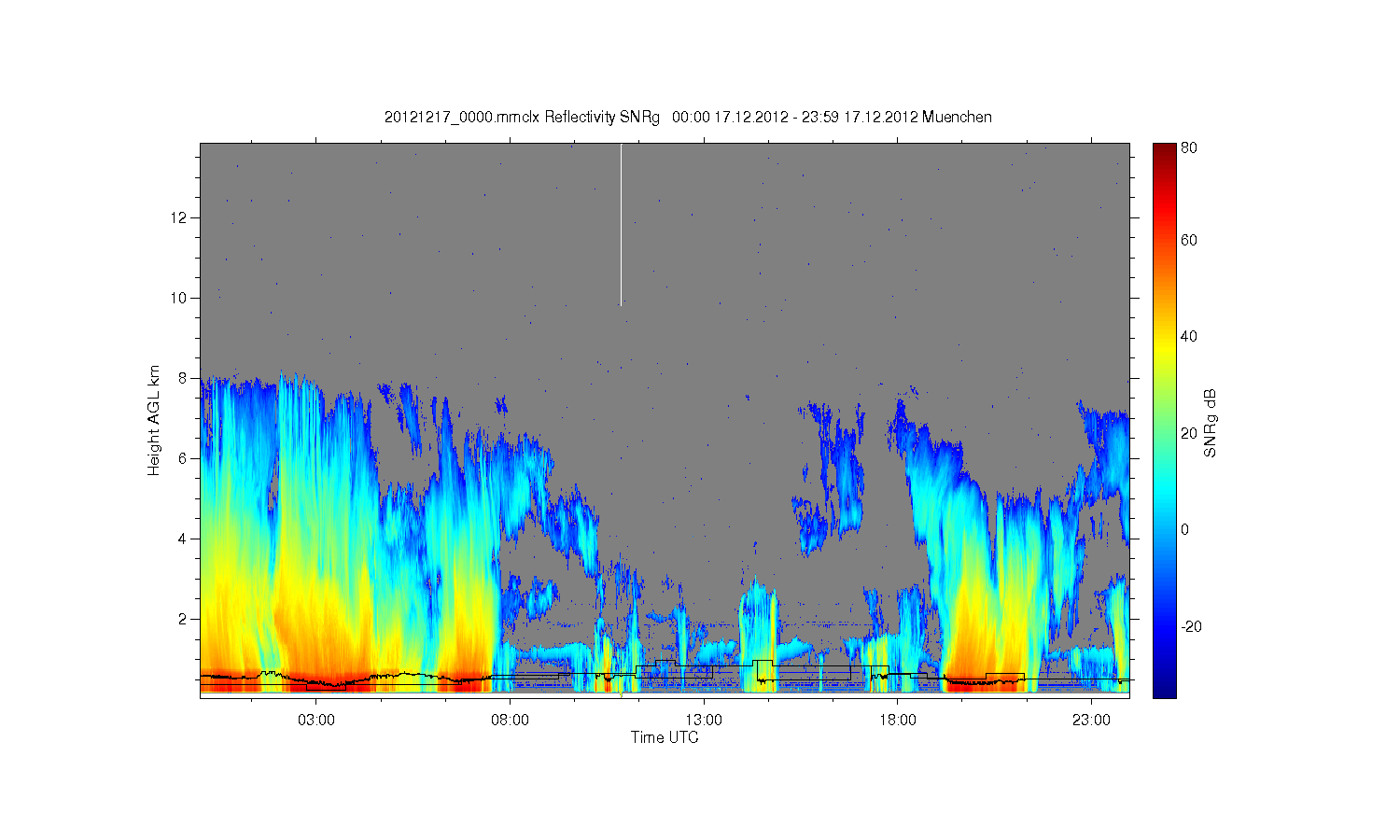Click the height tick label 10

179,298
